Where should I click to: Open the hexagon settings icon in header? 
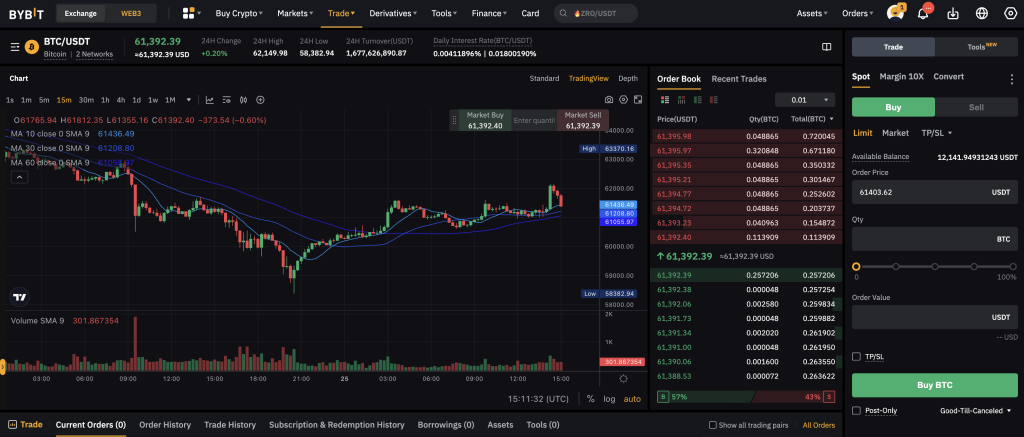pos(1010,13)
